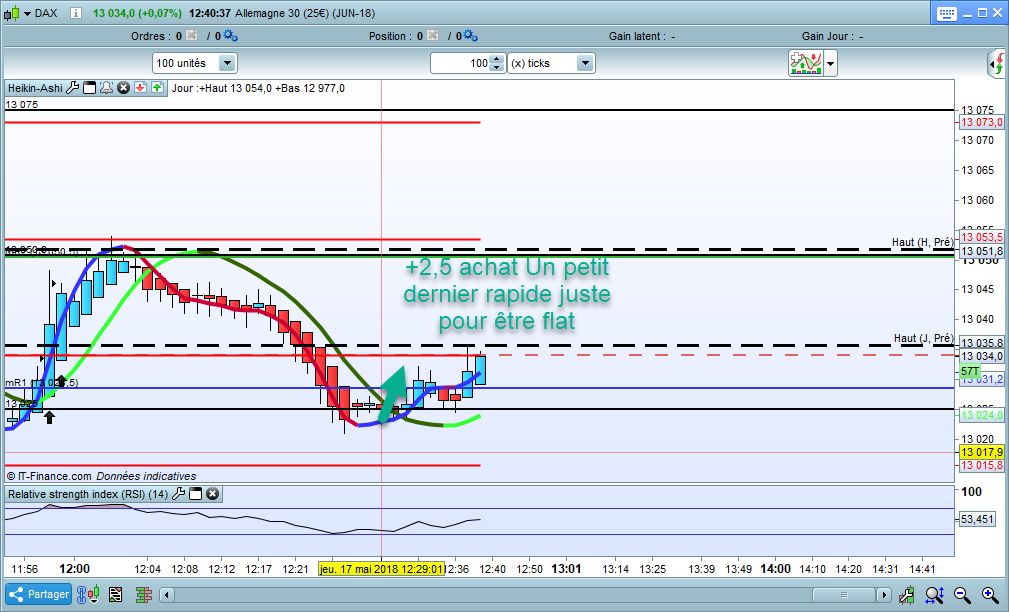Image resolution: width=1009 pixels, height=612 pixels.
Task: Decrease the tick value with down stepper
Action: 497,68
